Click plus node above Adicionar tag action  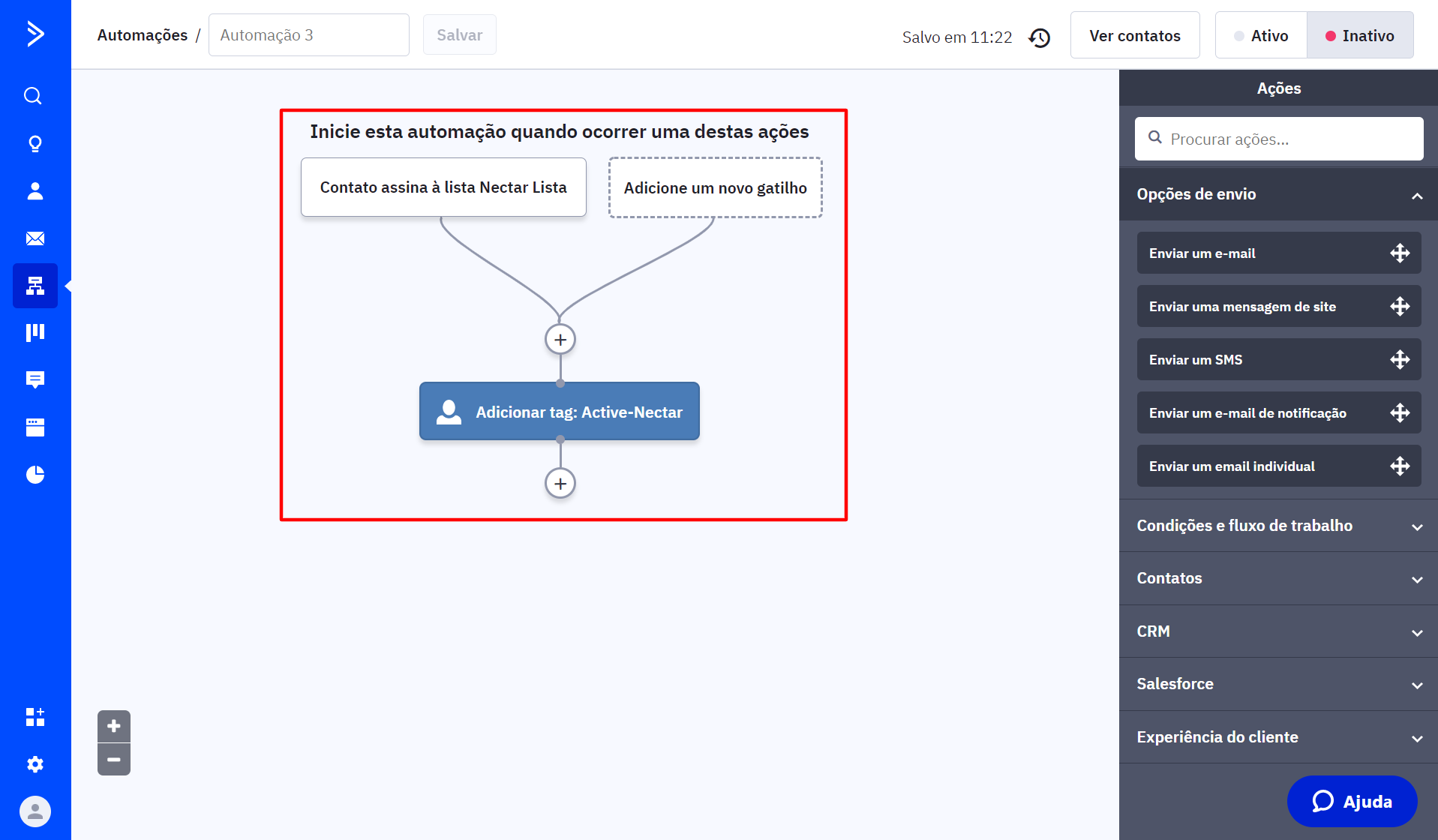560,340
